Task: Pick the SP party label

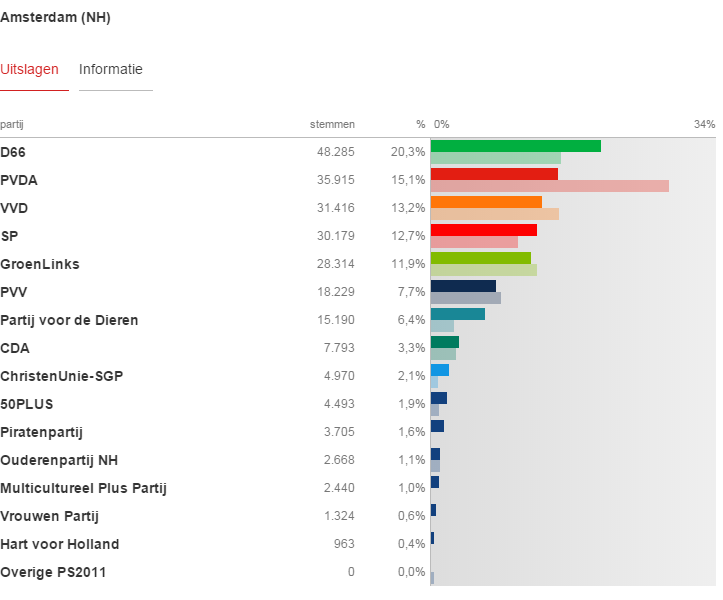Action: tap(9, 236)
